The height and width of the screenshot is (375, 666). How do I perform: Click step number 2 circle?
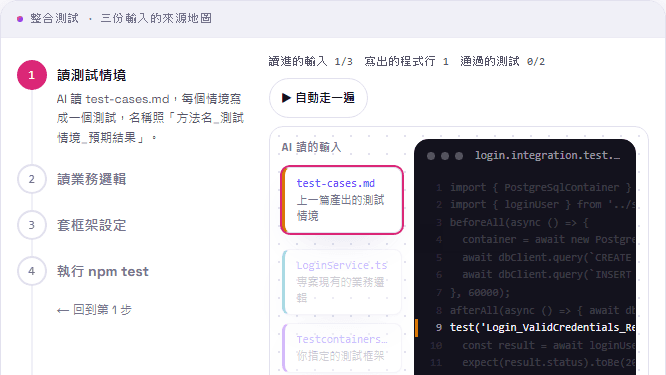[x=32, y=179]
